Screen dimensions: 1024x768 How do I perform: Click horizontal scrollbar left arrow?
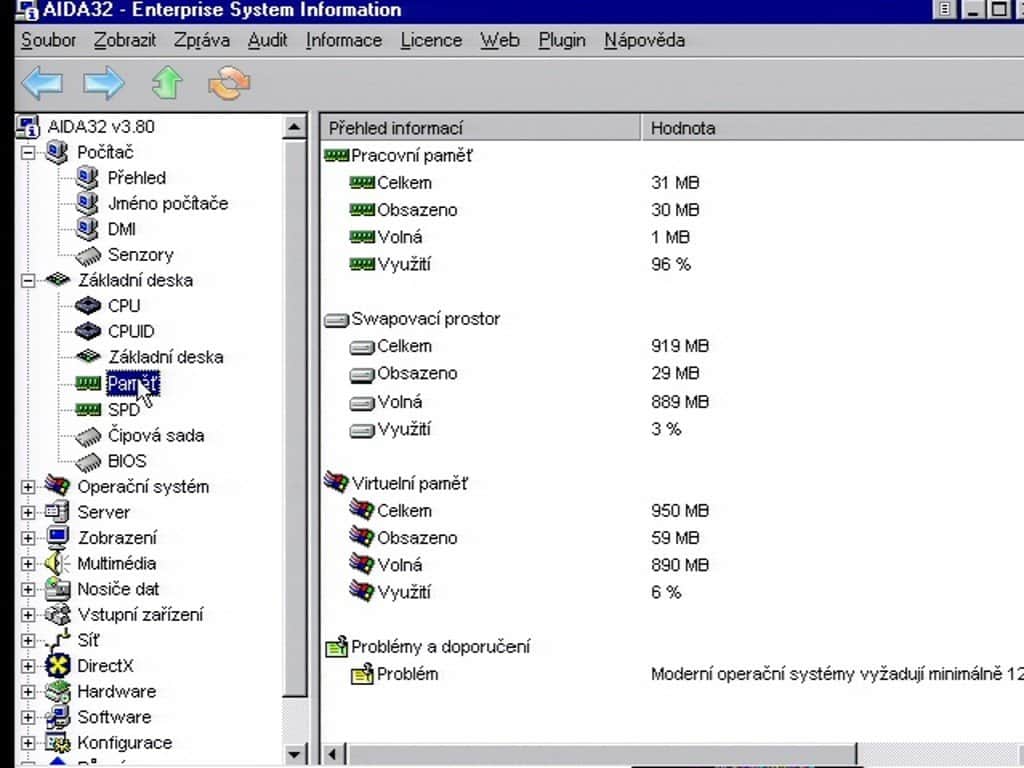point(332,754)
